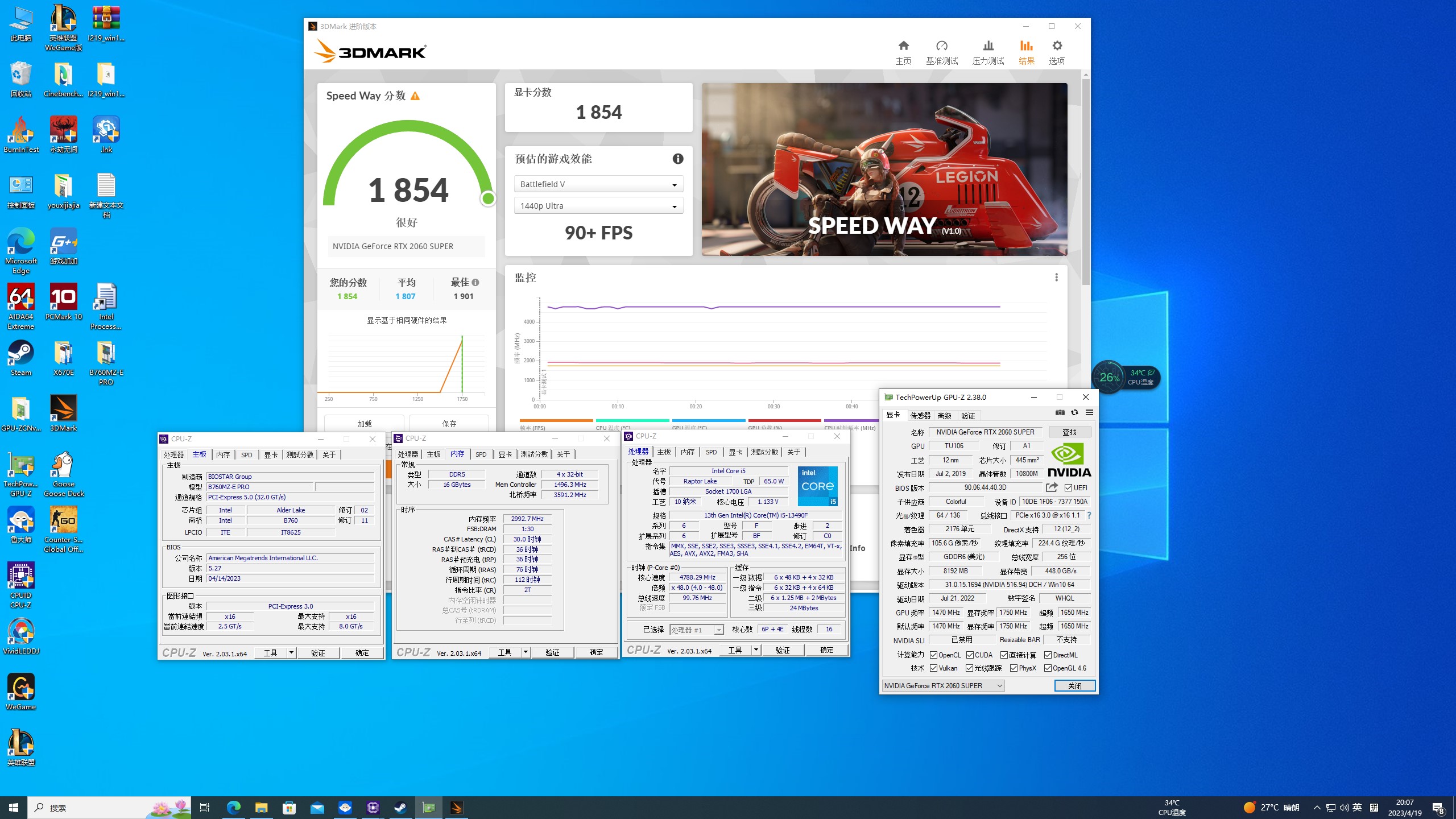Click the Microsoft Edge taskbar icon
Viewport: 1456px width, 819px height.
pyautogui.click(x=234, y=808)
